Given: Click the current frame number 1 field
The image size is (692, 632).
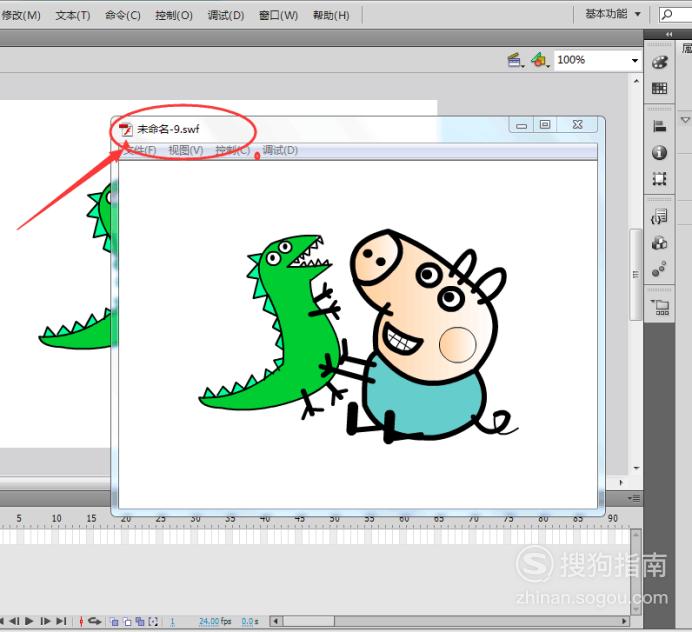Looking at the screenshot, I should [x=173, y=621].
